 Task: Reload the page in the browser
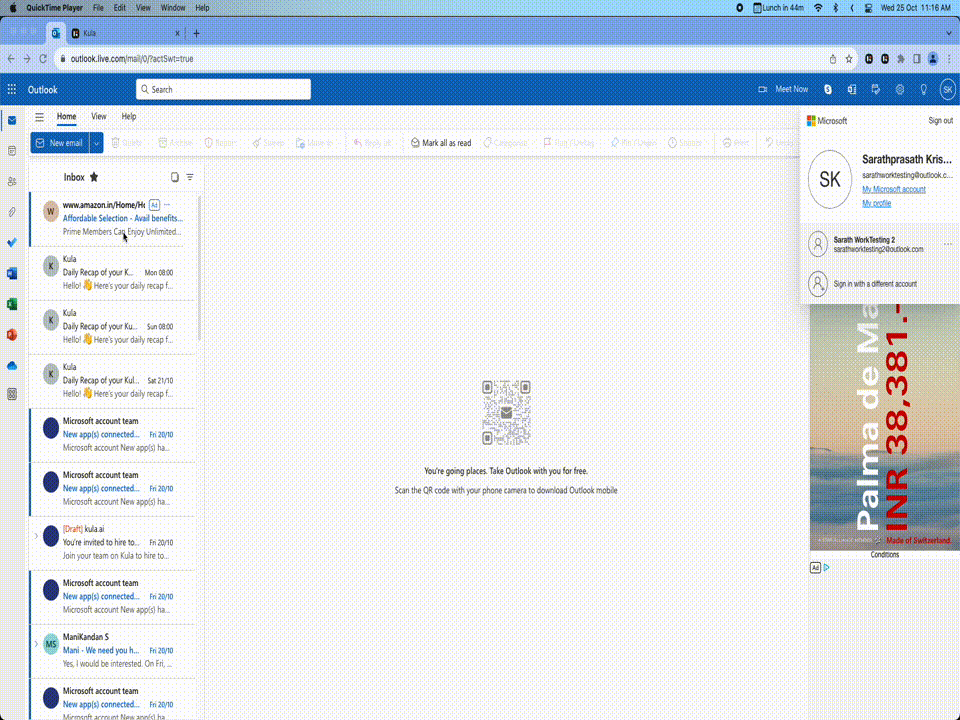tap(43, 59)
